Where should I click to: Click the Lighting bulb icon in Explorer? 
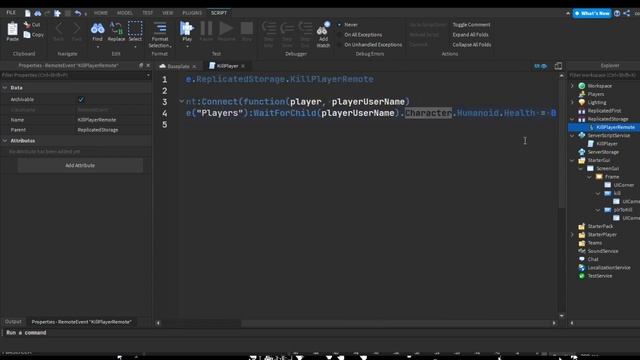click(x=582, y=102)
